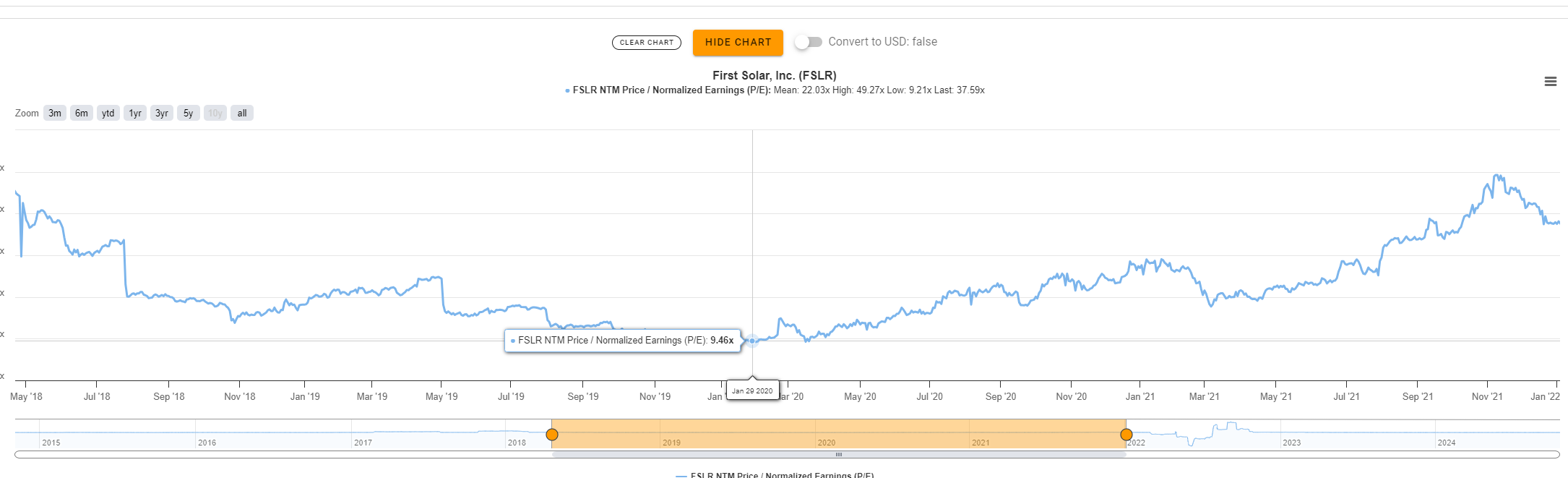The height and width of the screenshot is (478, 1568).
Task: Click the Jan '22 axis label
Action: click(x=1546, y=396)
